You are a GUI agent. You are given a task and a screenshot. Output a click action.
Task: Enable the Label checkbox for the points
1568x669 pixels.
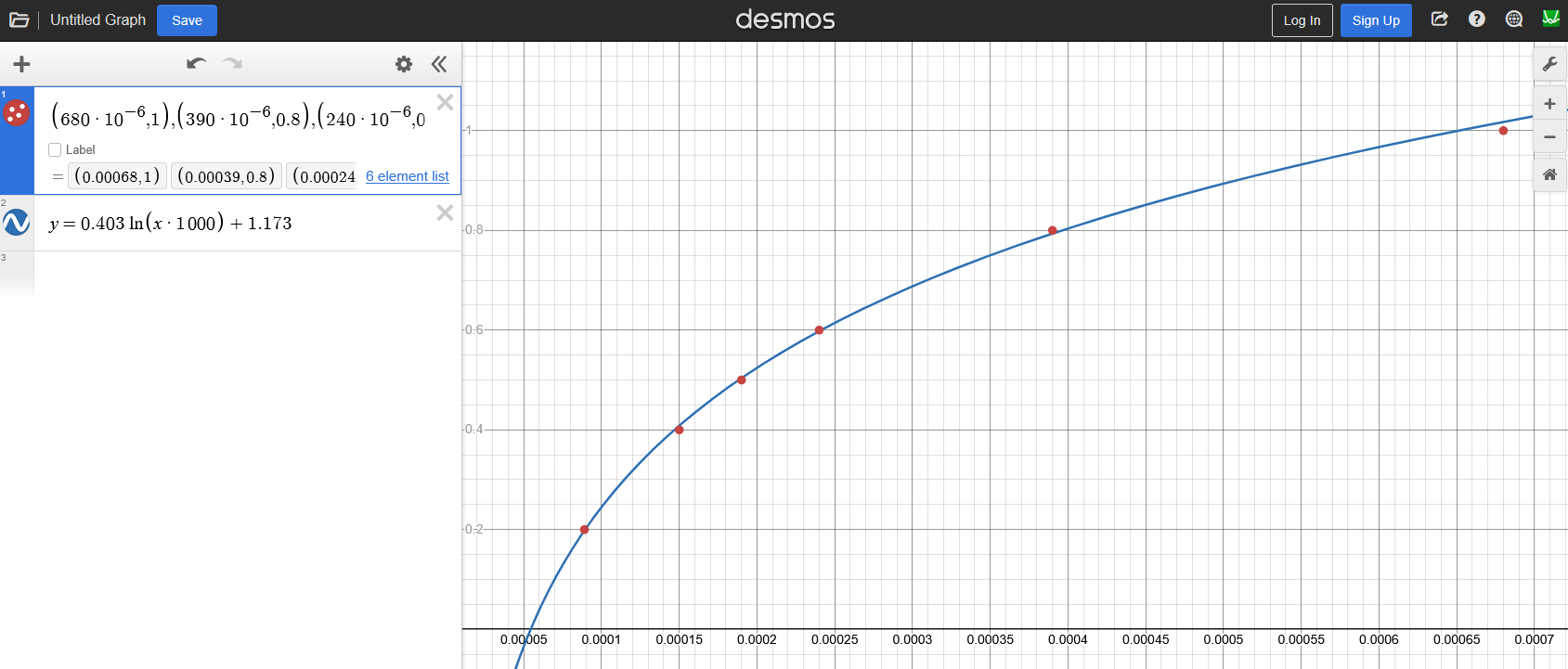(x=55, y=149)
